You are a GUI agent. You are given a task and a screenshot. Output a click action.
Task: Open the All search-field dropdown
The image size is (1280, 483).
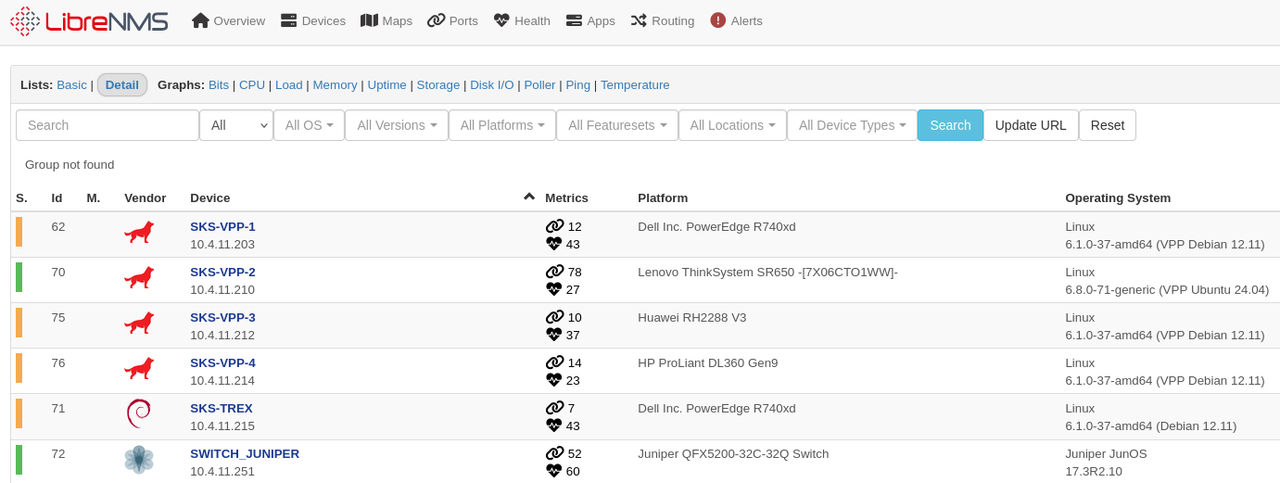pyautogui.click(x=236, y=125)
